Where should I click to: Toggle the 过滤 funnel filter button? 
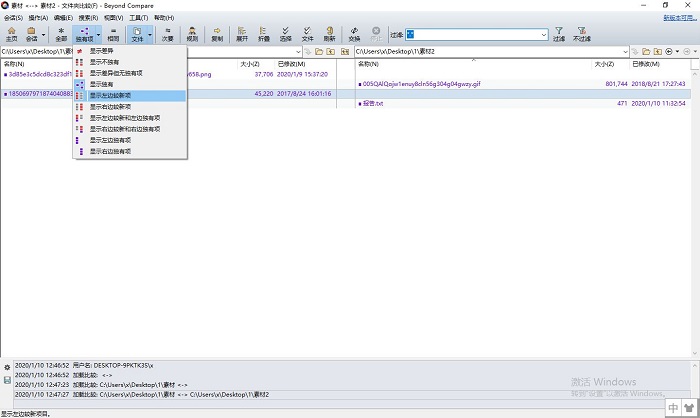(x=559, y=34)
